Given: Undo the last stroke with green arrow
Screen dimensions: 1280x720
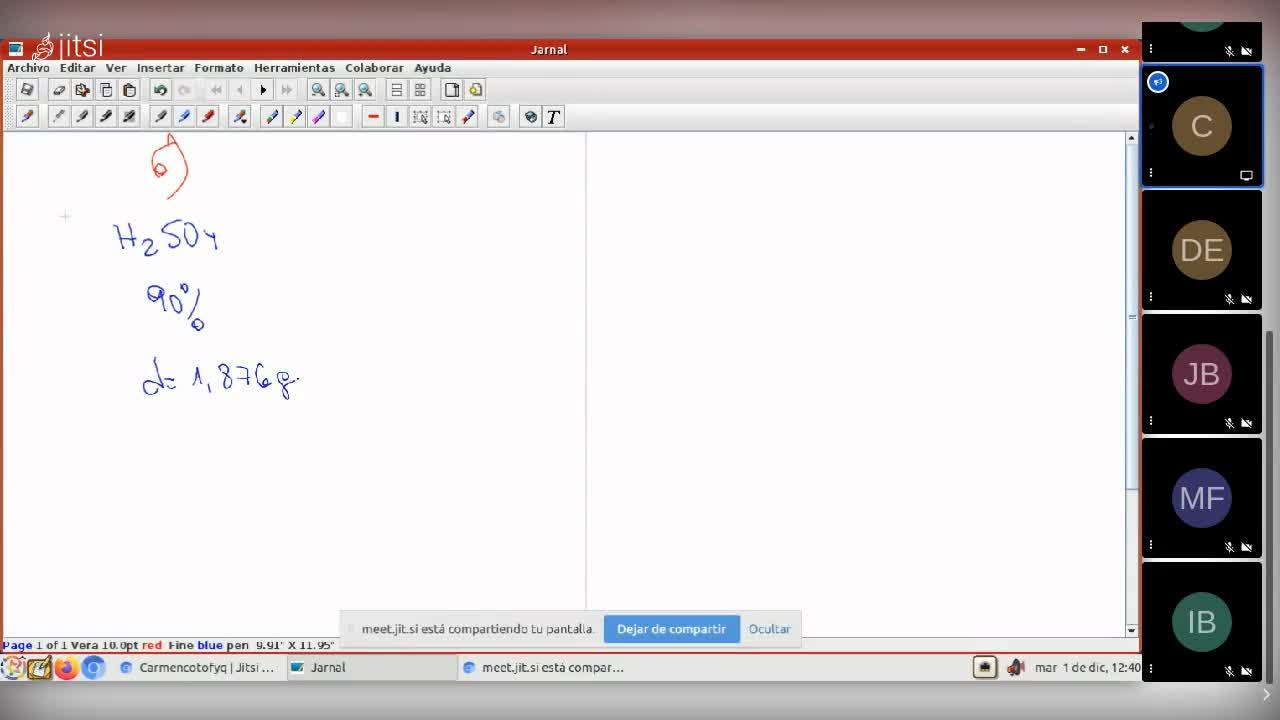Looking at the screenshot, I should [x=160, y=90].
